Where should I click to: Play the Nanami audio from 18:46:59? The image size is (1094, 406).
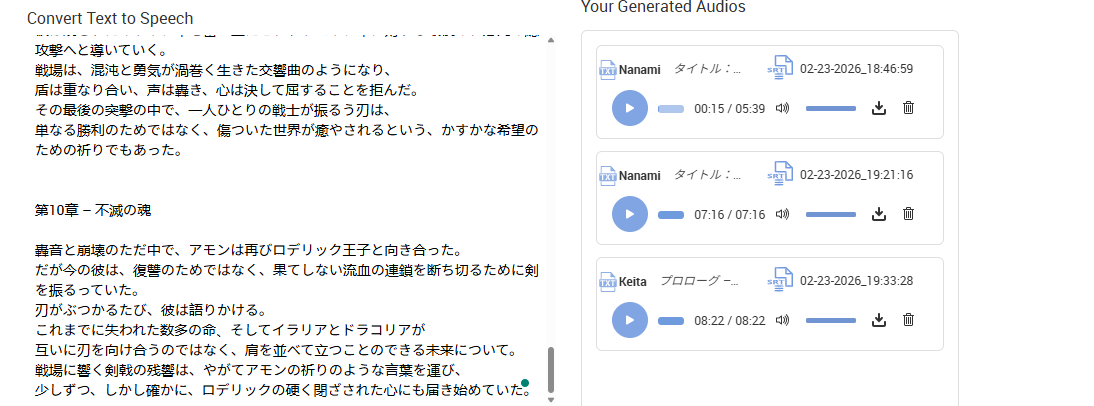629,108
